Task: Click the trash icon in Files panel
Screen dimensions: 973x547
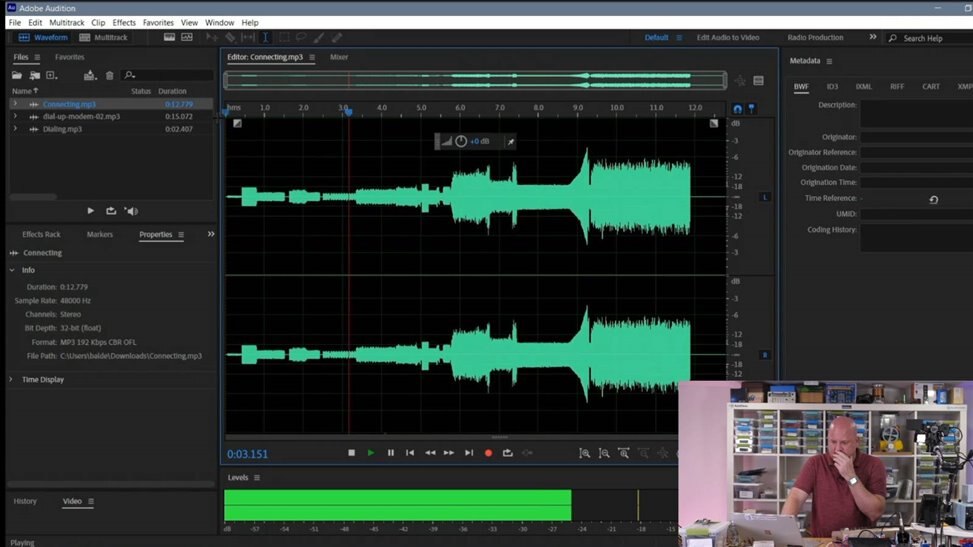Action: point(110,75)
